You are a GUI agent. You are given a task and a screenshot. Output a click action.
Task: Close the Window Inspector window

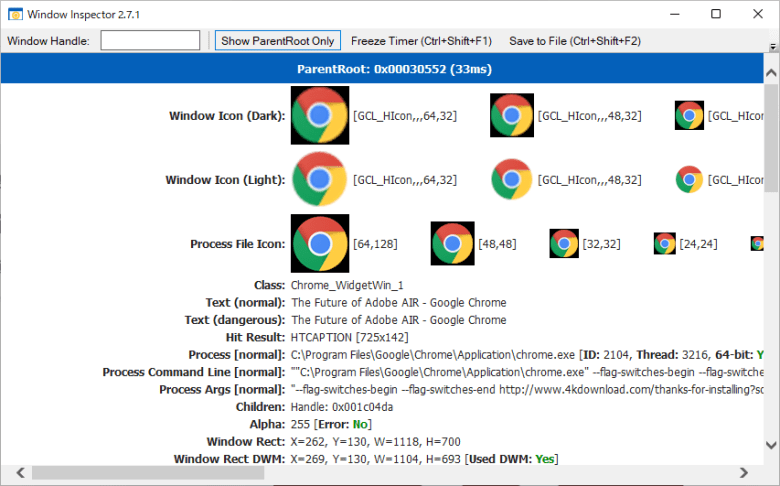[x=758, y=14]
